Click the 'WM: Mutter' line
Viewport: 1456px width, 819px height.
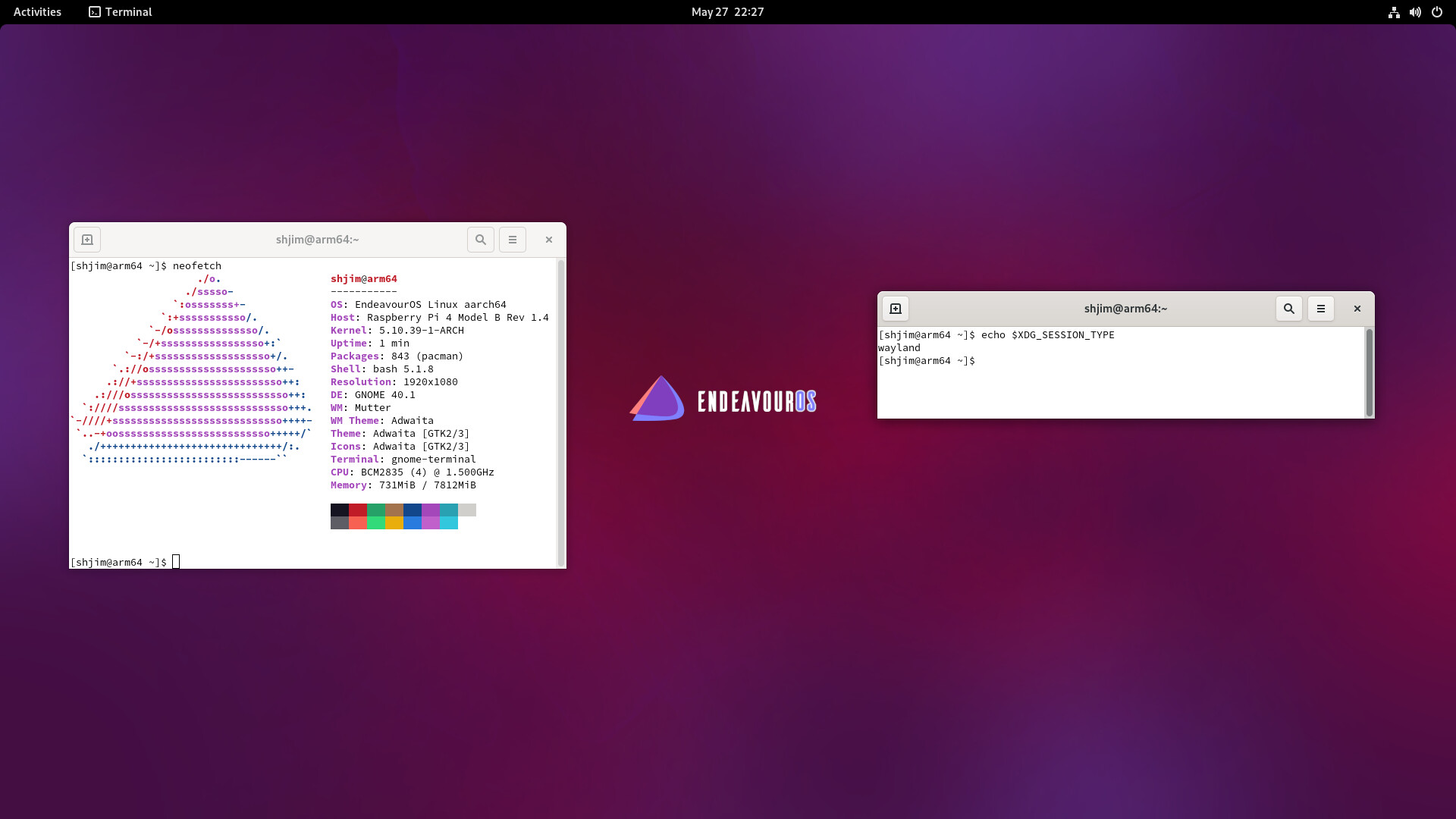point(361,408)
